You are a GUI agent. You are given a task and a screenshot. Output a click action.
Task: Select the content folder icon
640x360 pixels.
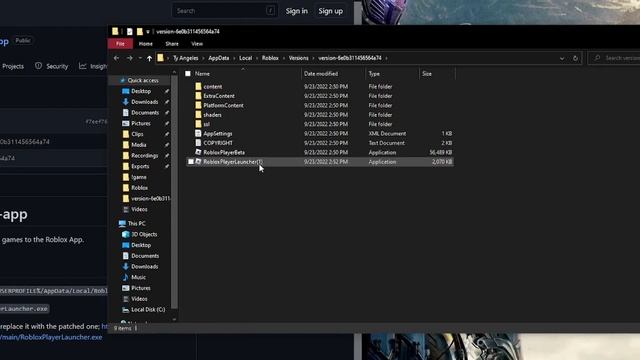(x=198, y=87)
